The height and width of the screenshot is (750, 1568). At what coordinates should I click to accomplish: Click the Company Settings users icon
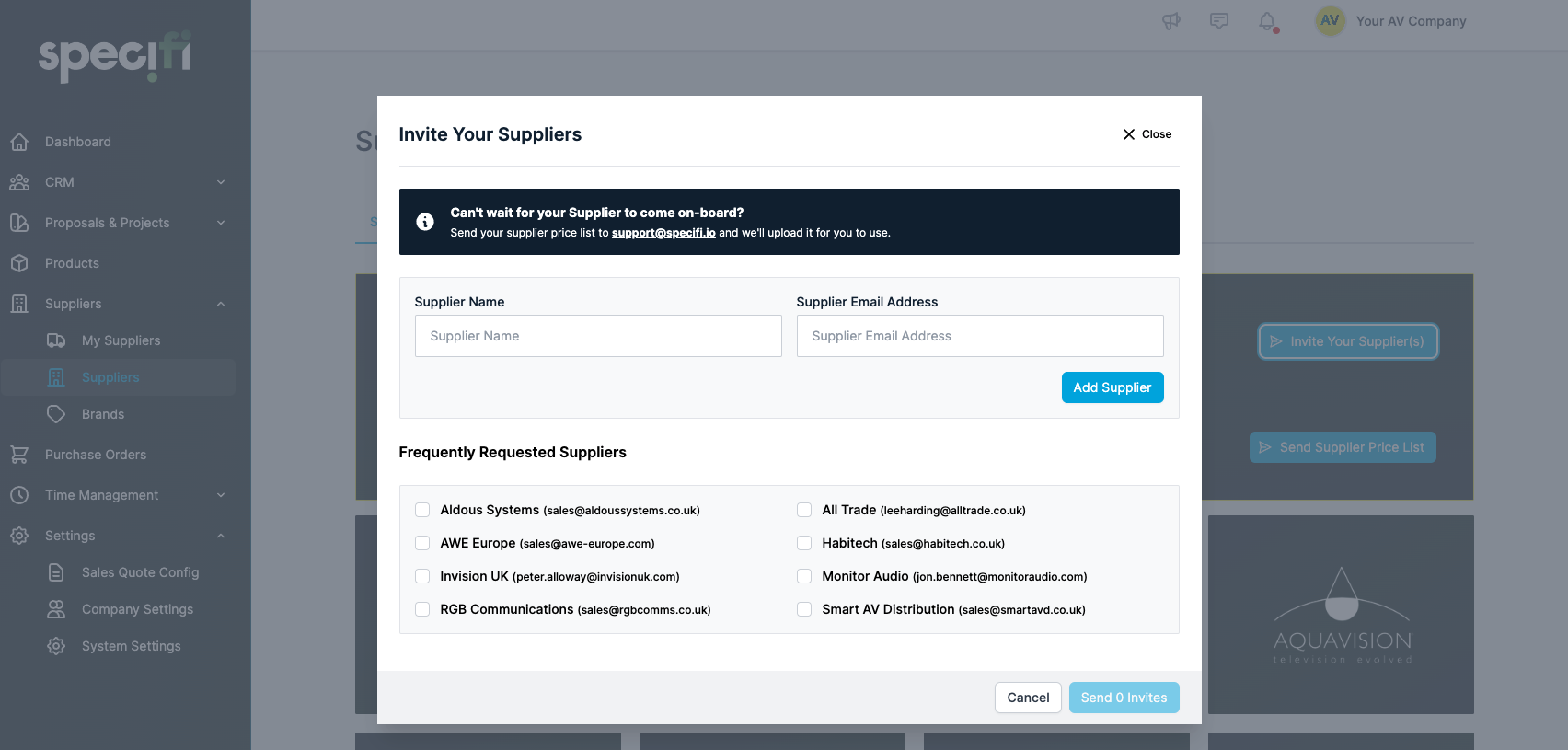click(56, 609)
